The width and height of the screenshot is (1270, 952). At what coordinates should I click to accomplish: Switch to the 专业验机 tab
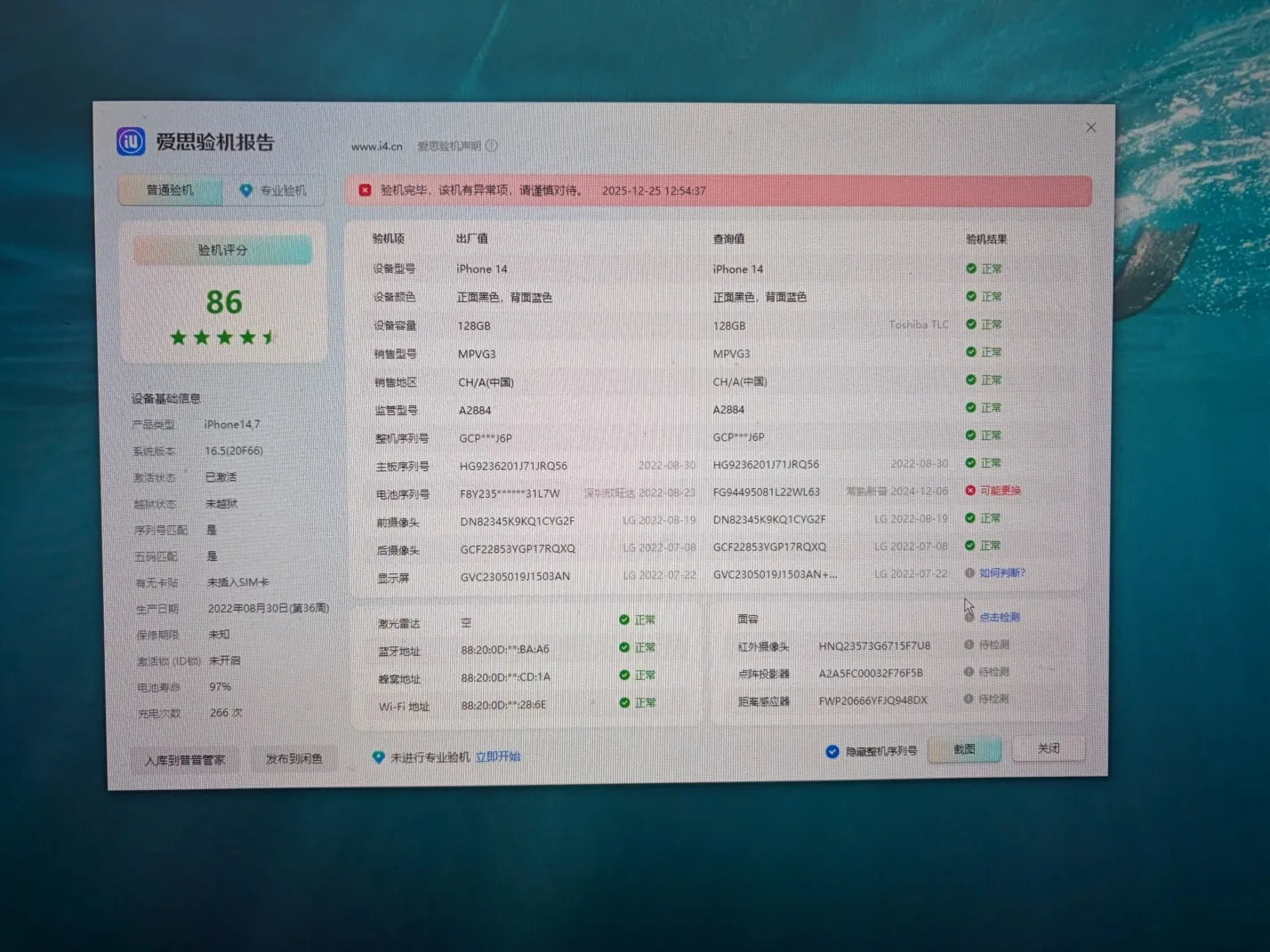click(274, 190)
